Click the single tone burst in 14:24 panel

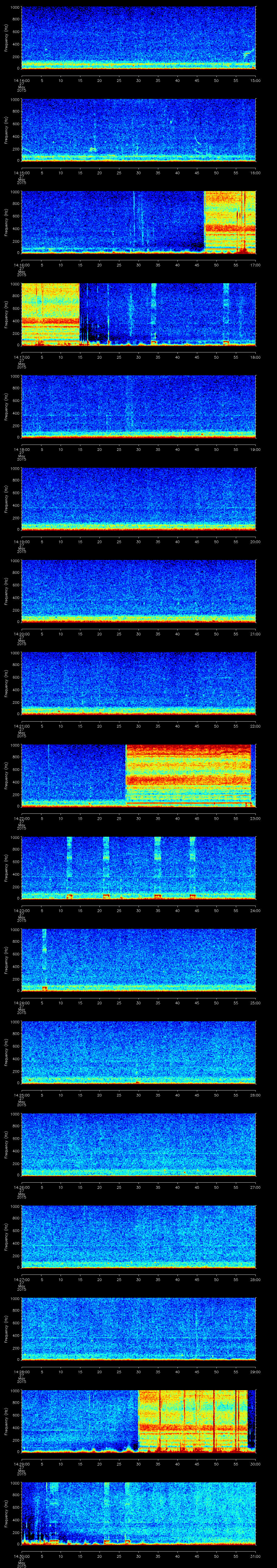click(44, 960)
